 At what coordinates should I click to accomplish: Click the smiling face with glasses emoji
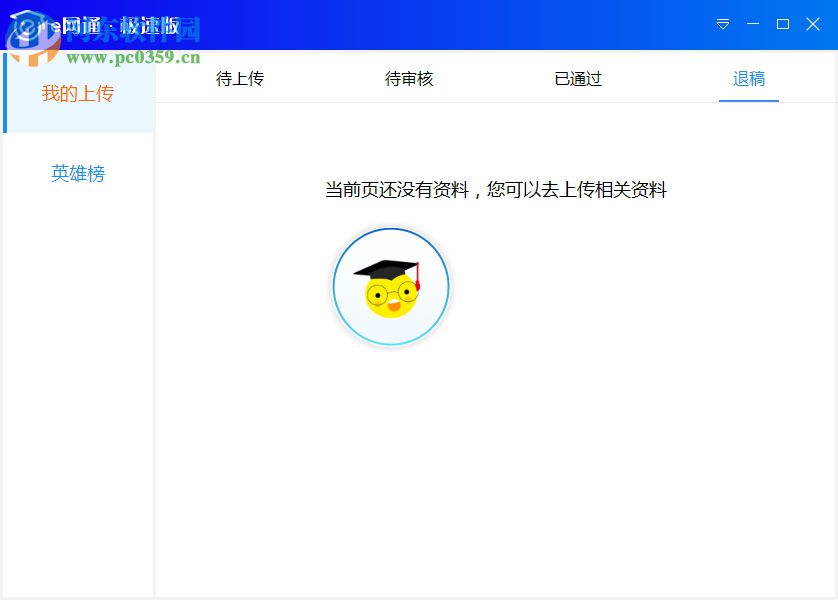[391, 295]
